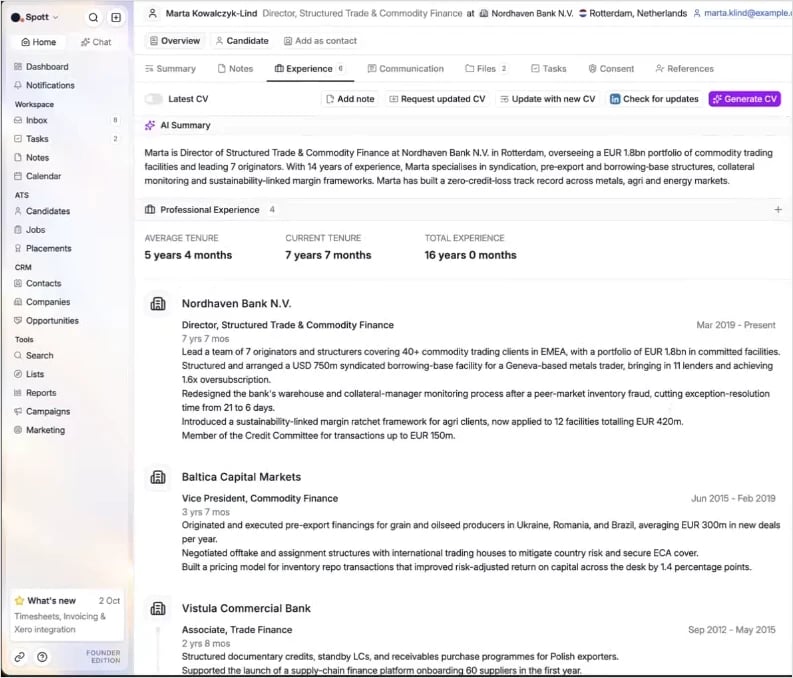The image size is (793, 678).
Task: Add experience with the plus icon
Action: pyautogui.click(x=778, y=210)
